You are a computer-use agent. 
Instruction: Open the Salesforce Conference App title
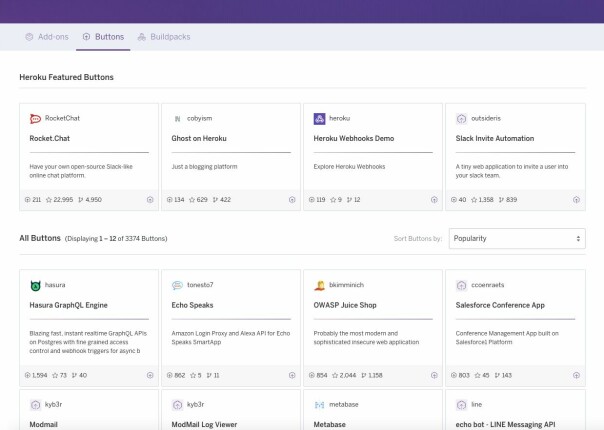(500, 305)
